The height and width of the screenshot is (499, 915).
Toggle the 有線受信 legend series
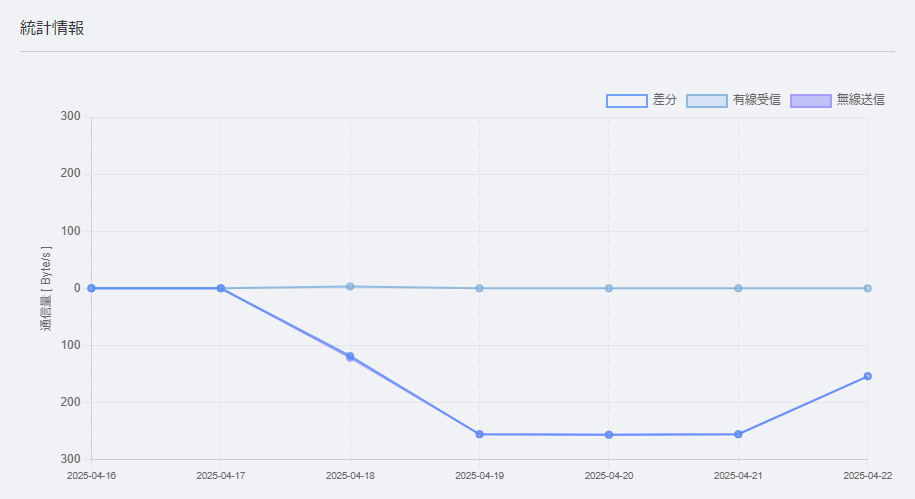click(734, 100)
